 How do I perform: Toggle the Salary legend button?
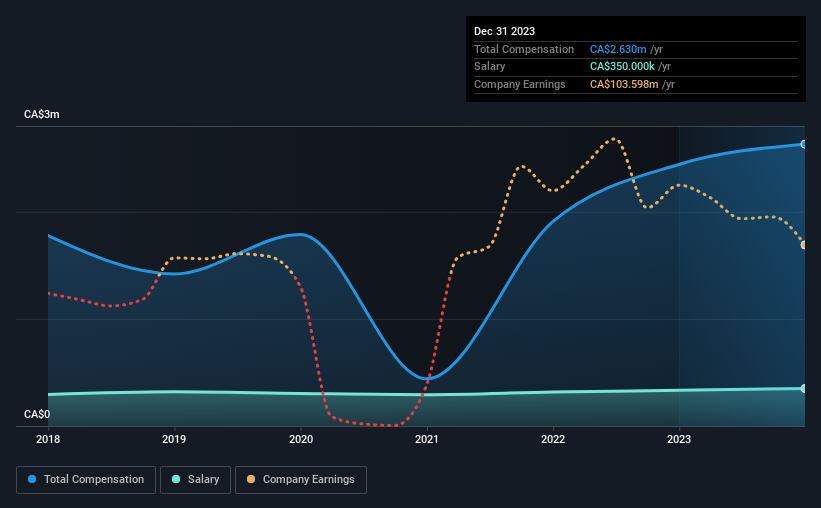(x=195, y=480)
